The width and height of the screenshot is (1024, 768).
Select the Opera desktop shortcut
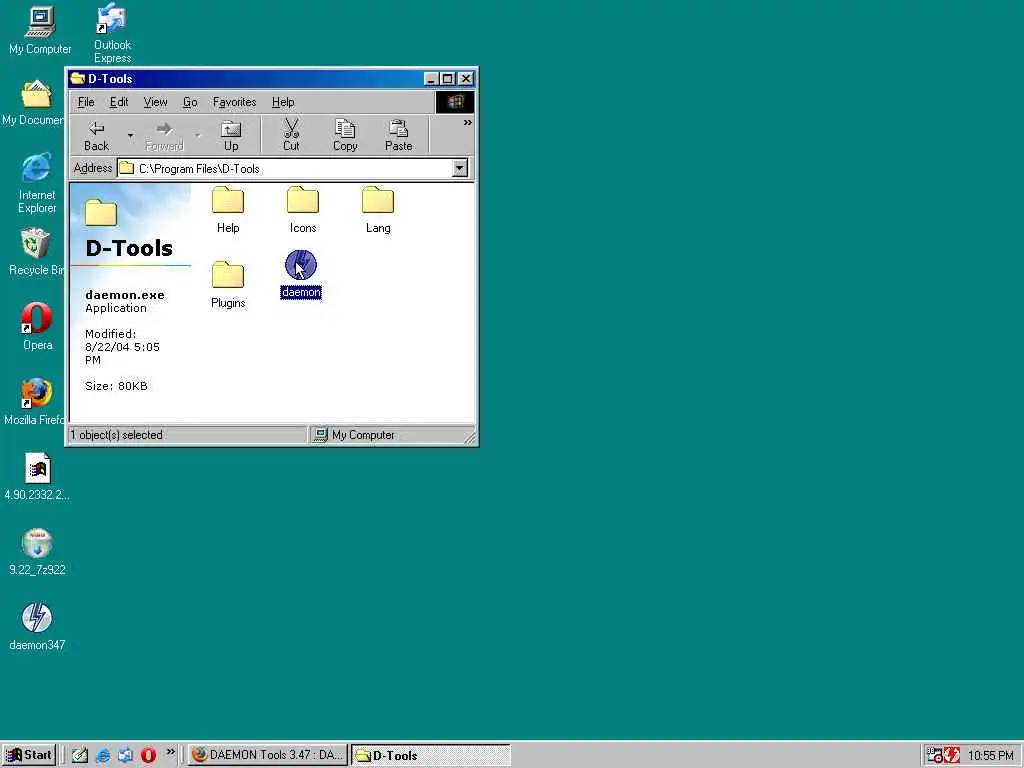[x=37, y=327]
